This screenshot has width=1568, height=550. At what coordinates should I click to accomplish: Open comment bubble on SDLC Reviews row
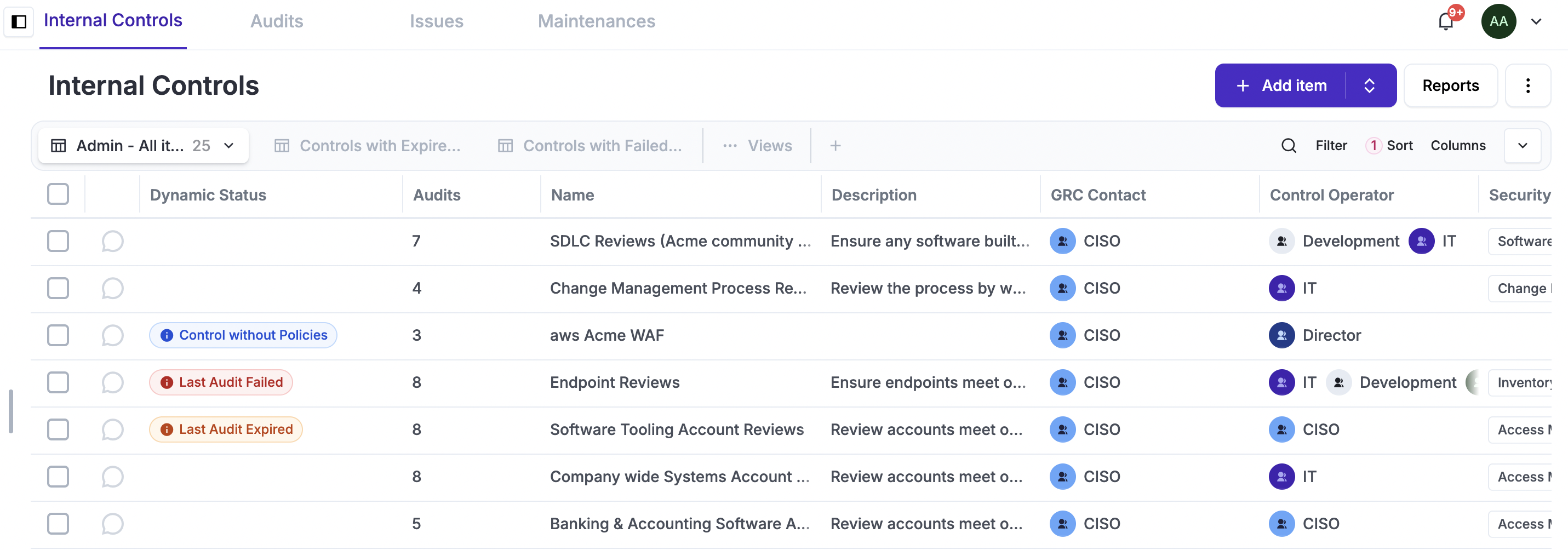click(113, 241)
